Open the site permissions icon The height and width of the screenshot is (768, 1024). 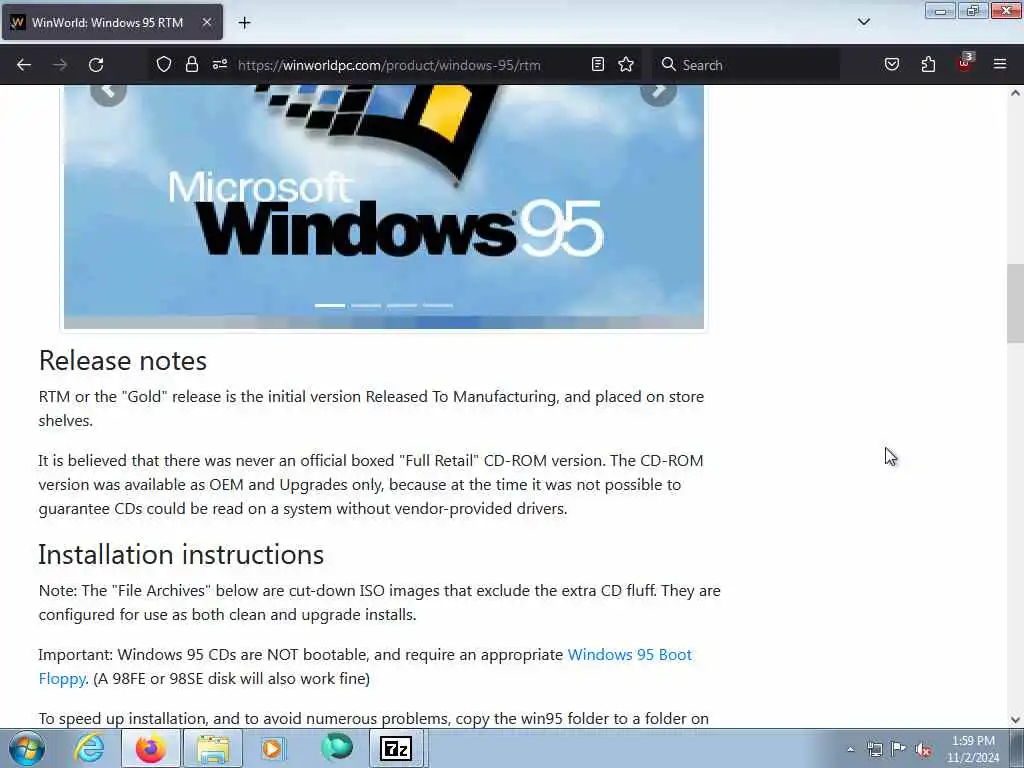(219, 64)
